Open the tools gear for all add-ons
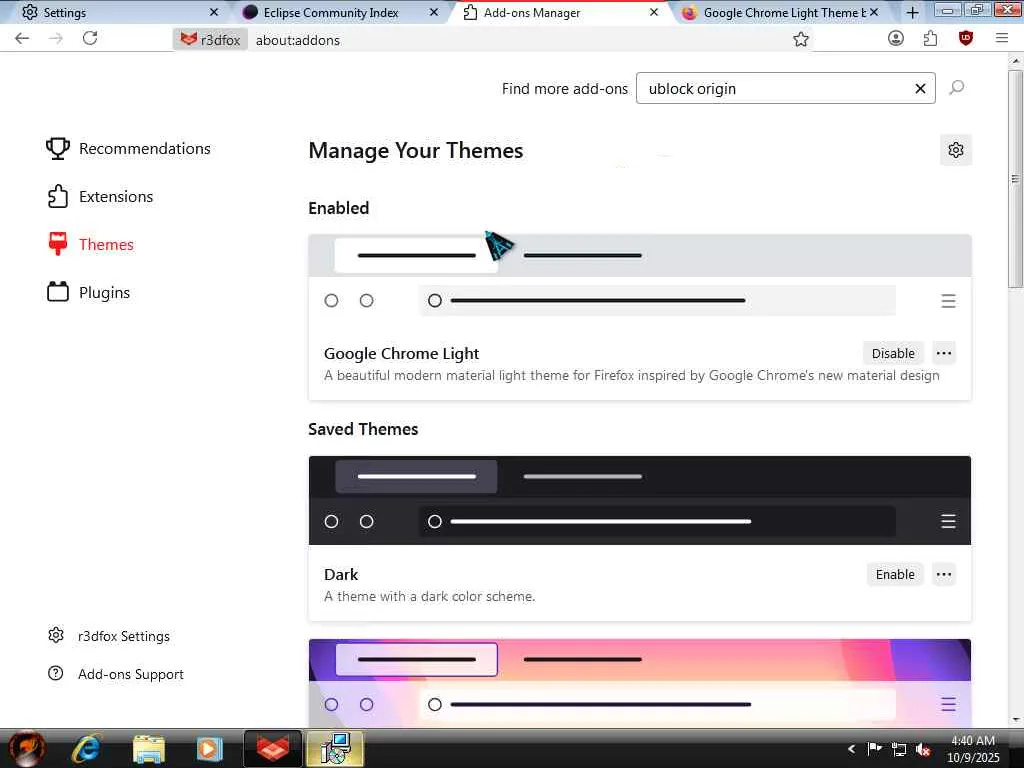This screenshot has width=1024, height=768. point(956,150)
